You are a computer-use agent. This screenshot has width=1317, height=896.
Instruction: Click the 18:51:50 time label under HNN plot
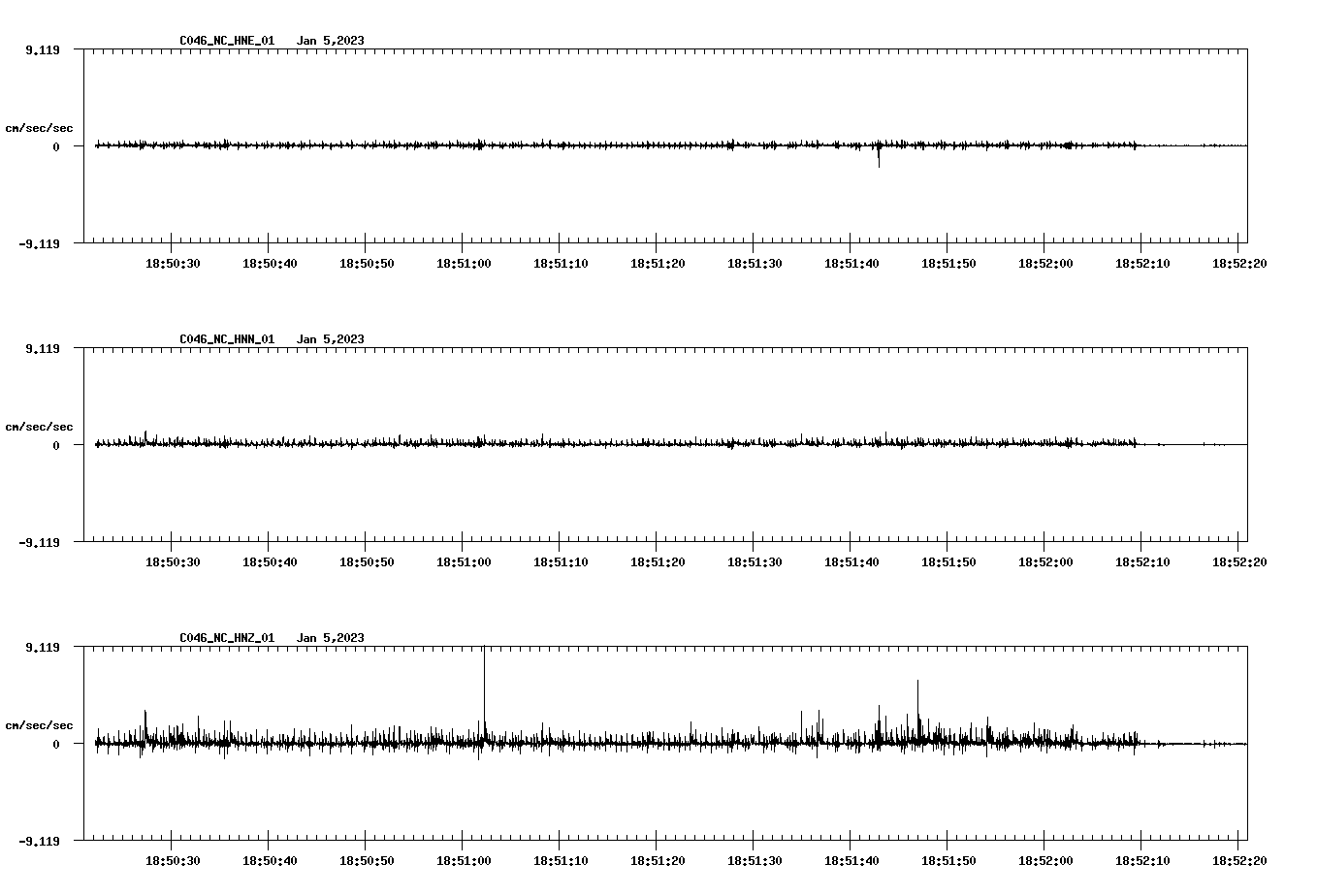tap(948, 561)
